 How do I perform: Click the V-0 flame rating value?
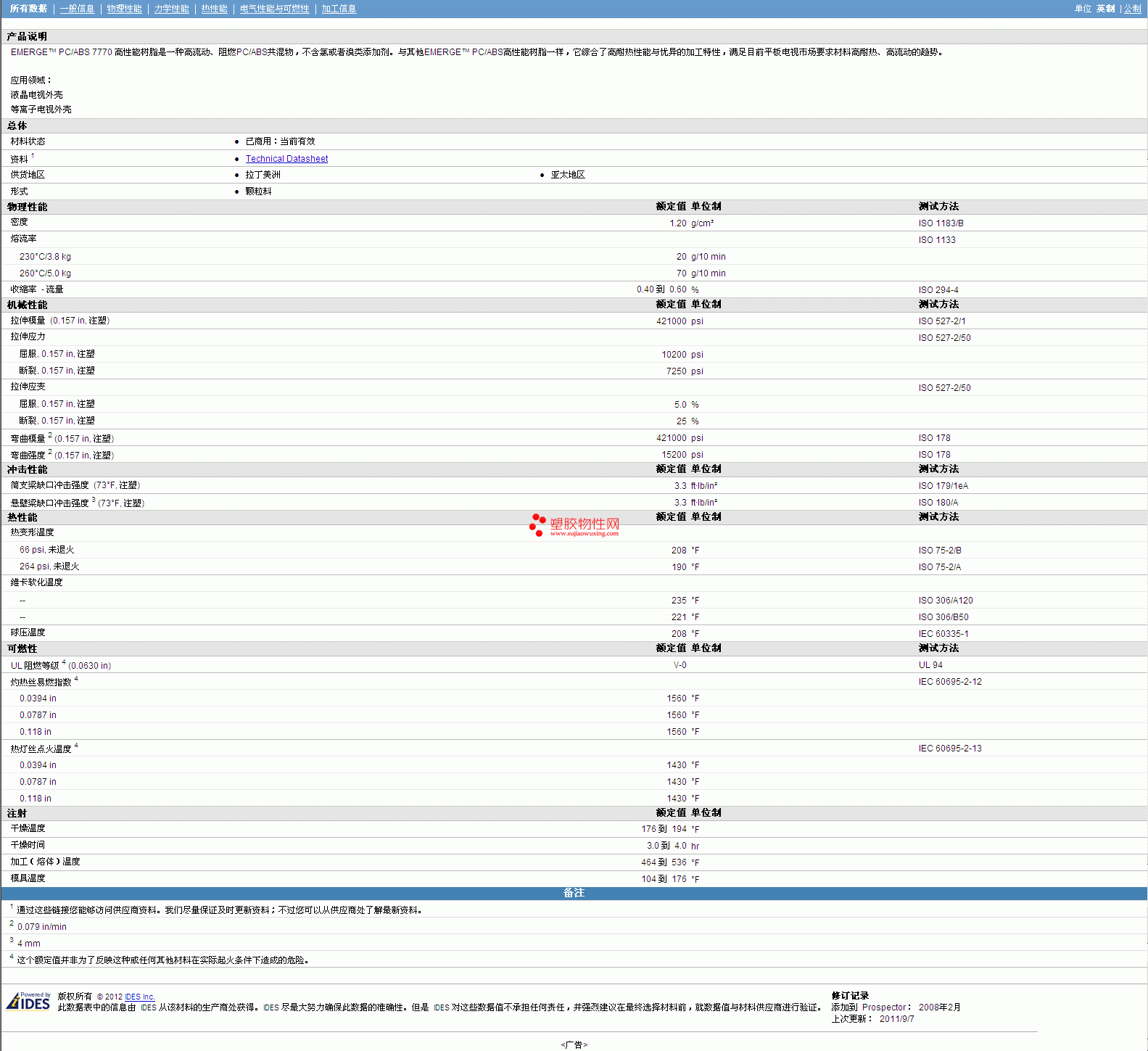[x=680, y=665]
